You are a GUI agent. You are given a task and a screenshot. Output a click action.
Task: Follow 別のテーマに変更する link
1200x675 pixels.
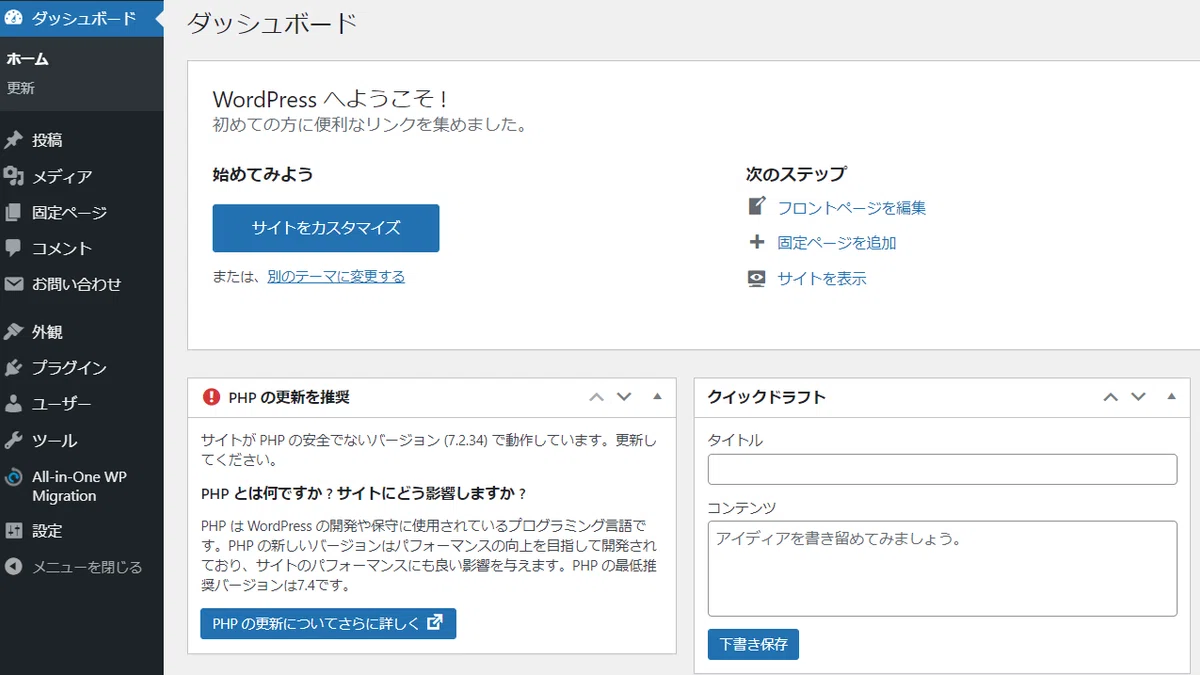tap(336, 277)
